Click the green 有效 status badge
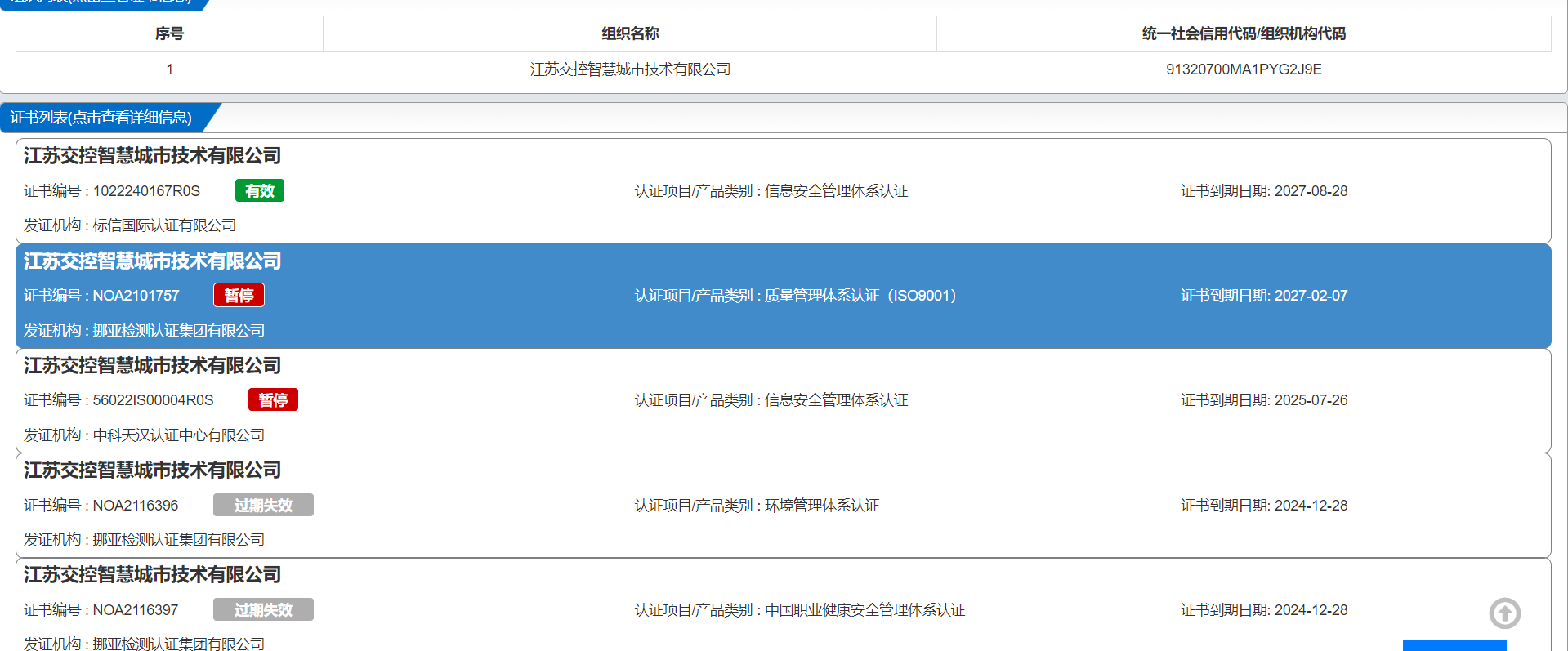This screenshot has height=651, width=1568. click(260, 191)
